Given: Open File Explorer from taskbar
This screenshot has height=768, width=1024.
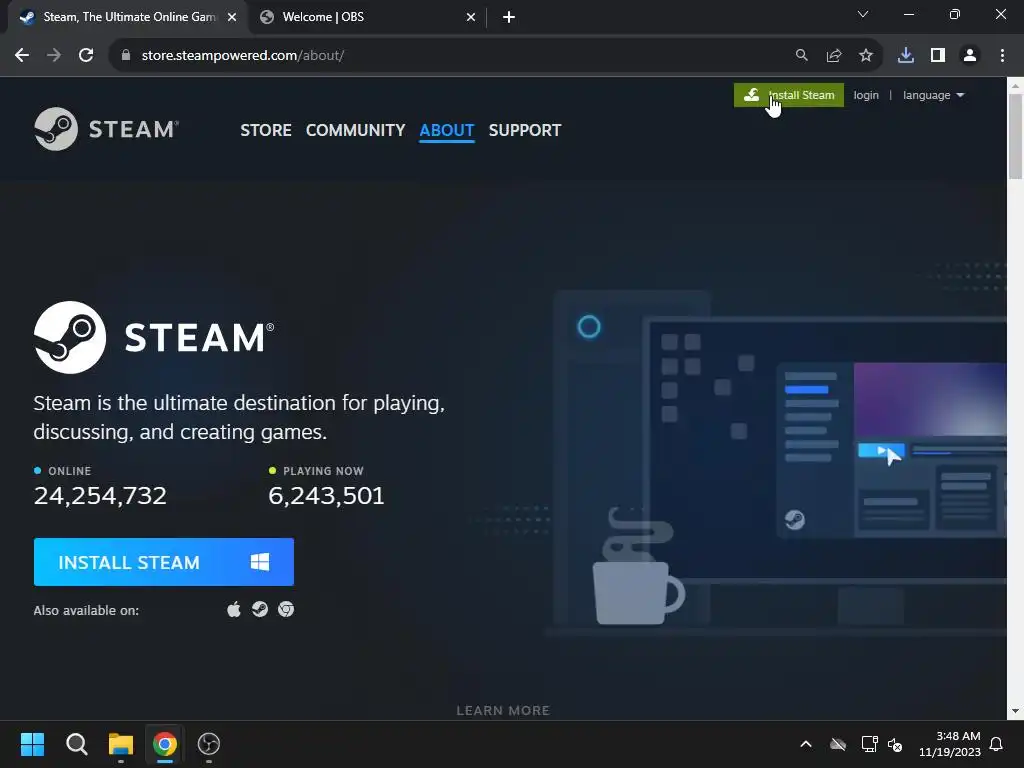Looking at the screenshot, I should tap(121, 744).
